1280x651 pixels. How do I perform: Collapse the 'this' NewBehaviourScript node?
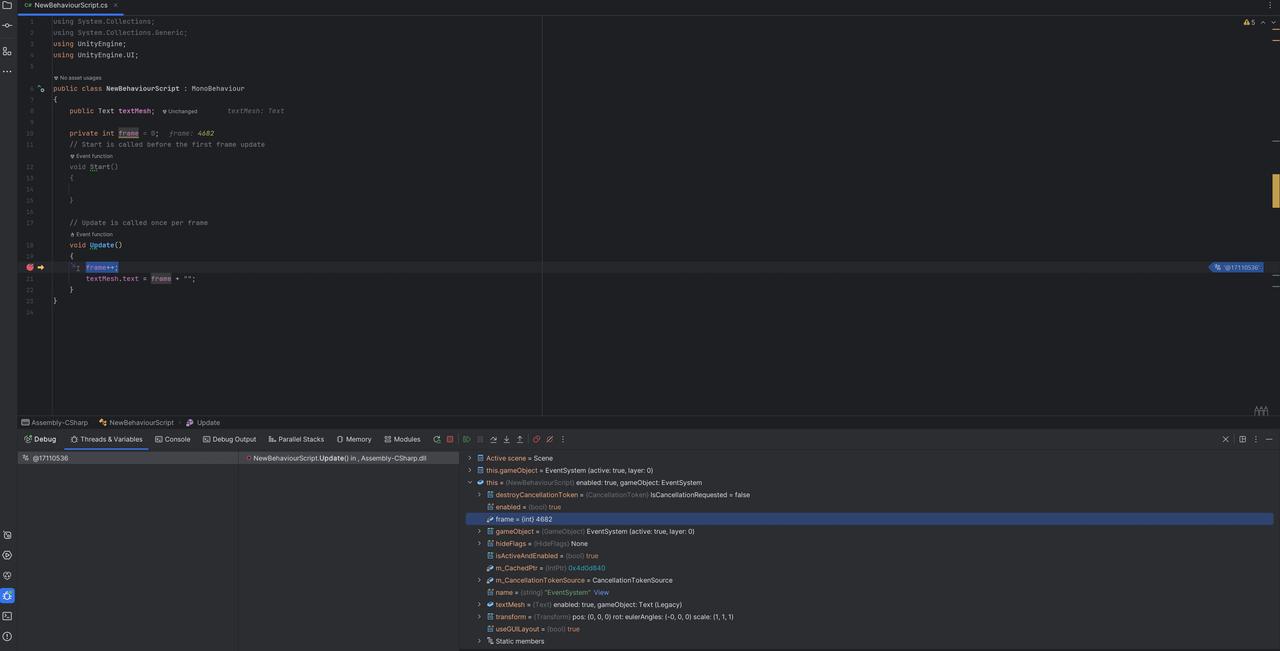[470, 483]
